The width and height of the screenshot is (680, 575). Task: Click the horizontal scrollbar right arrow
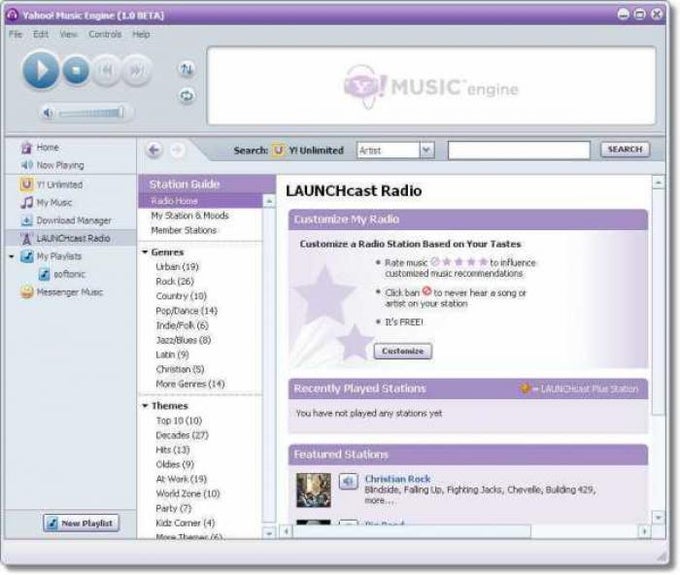click(644, 531)
